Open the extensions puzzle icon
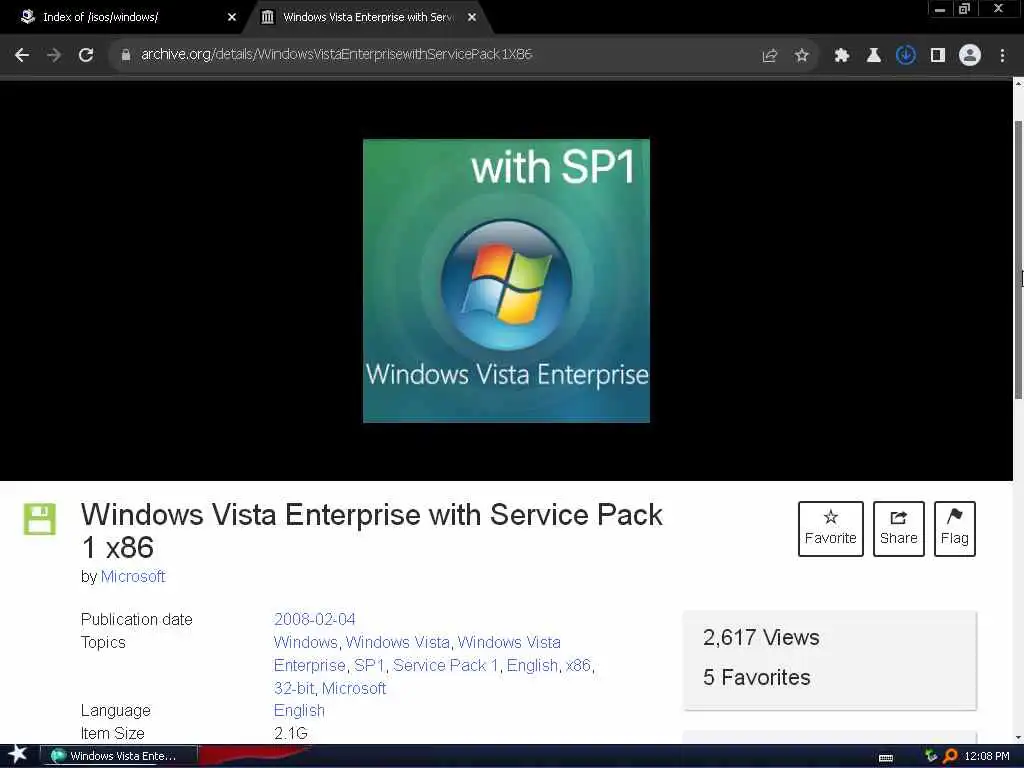Image resolution: width=1024 pixels, height=768 pixels. click(x=841, y=56)
